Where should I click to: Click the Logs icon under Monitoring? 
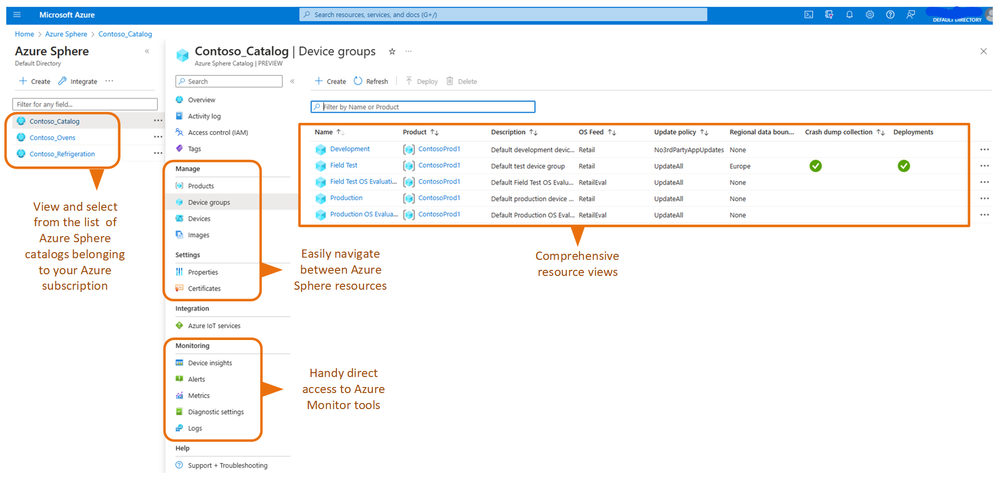tap(180, 429)
